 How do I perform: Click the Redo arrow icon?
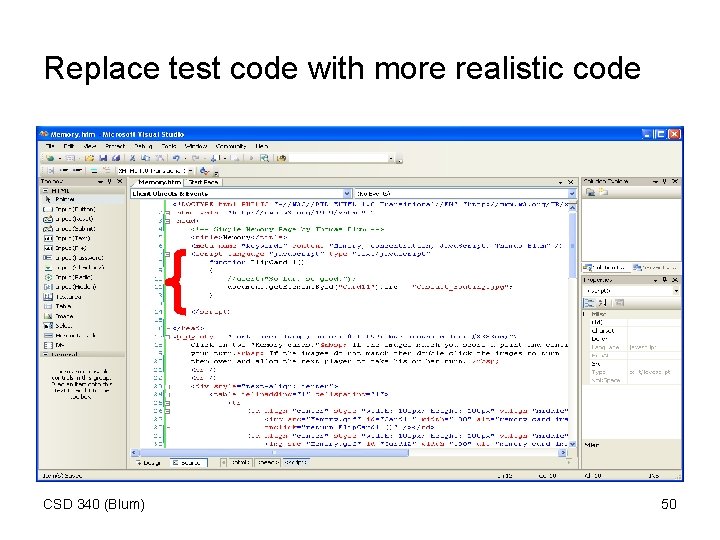[196, 158]
